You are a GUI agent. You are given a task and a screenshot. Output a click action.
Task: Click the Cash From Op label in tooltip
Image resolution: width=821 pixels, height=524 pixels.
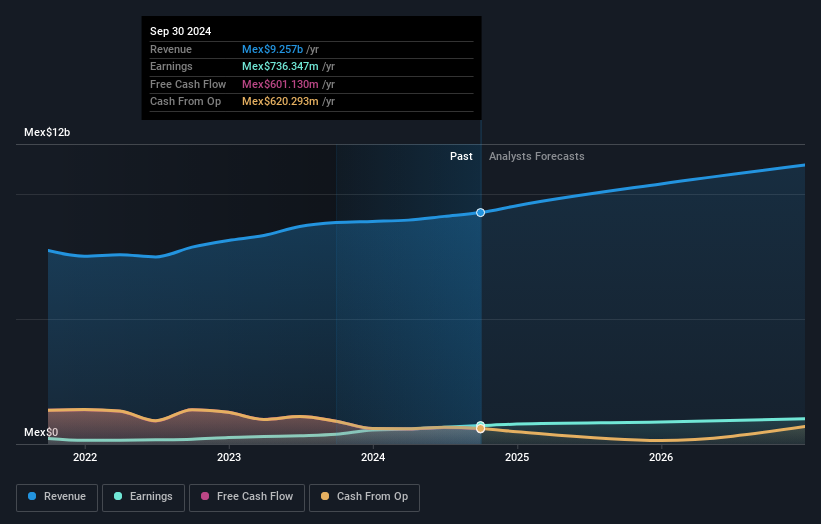pos(185,102)
